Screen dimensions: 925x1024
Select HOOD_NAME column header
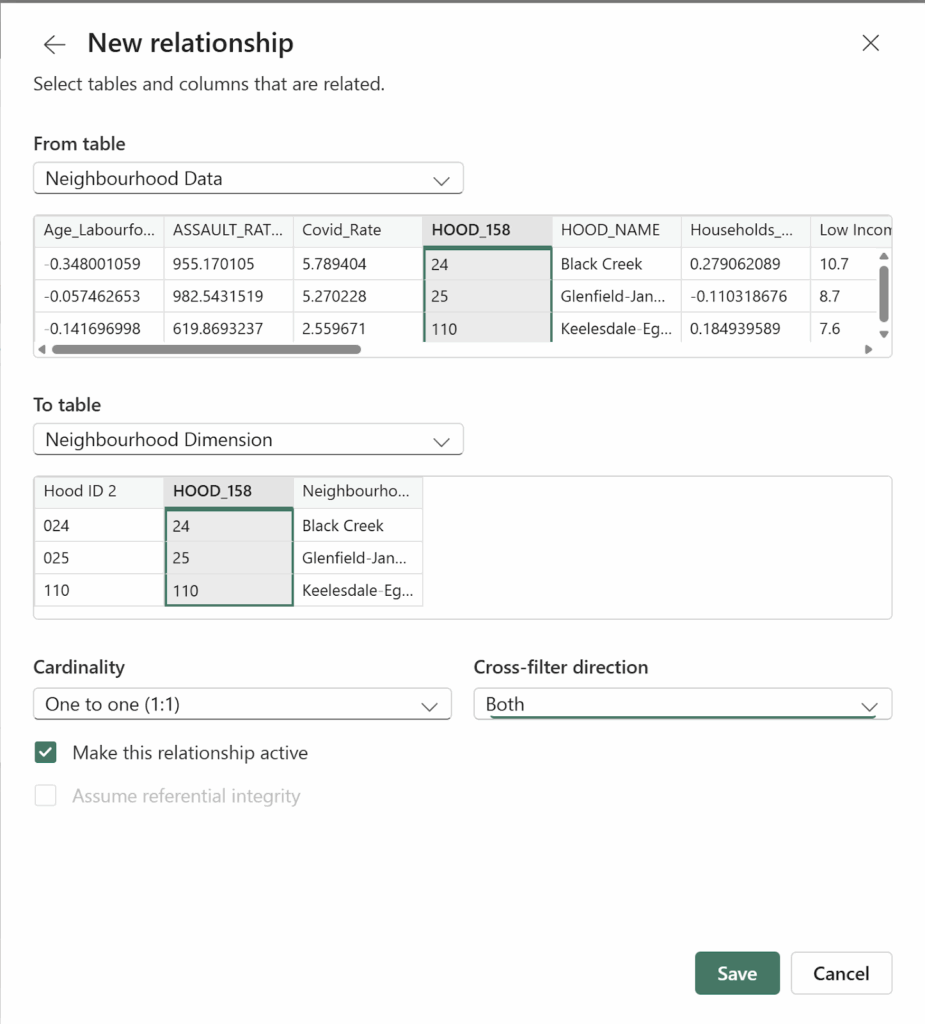[x=615, y=230]
